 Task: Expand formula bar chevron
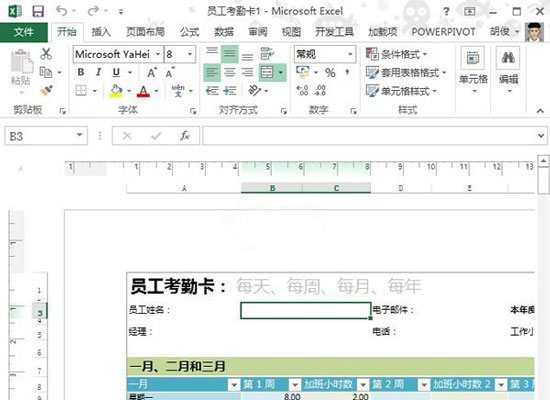(541, 135)
